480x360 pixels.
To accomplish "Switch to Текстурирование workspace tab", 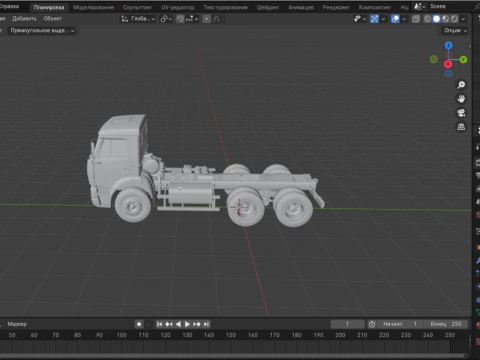I will [225, 7].
